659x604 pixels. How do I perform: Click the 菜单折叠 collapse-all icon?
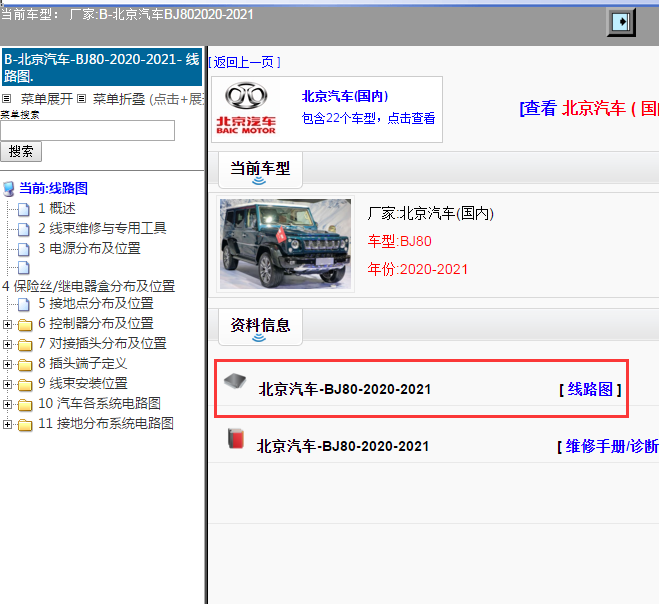tap(82, 99)
